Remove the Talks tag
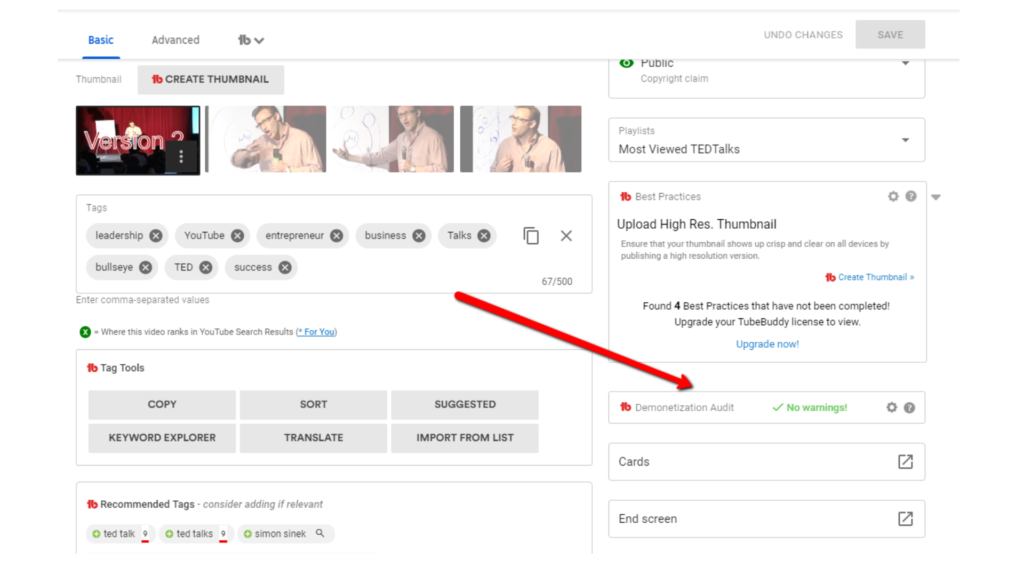Image resolution: width=1024 pixels, height=576 pixels. click(x=484, y=236)
